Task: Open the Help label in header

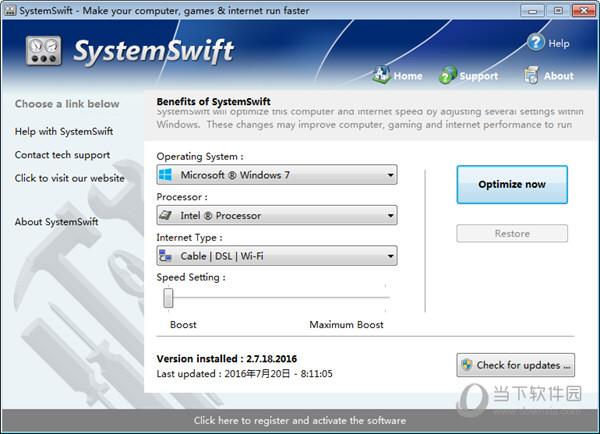Action: [559, 43]
